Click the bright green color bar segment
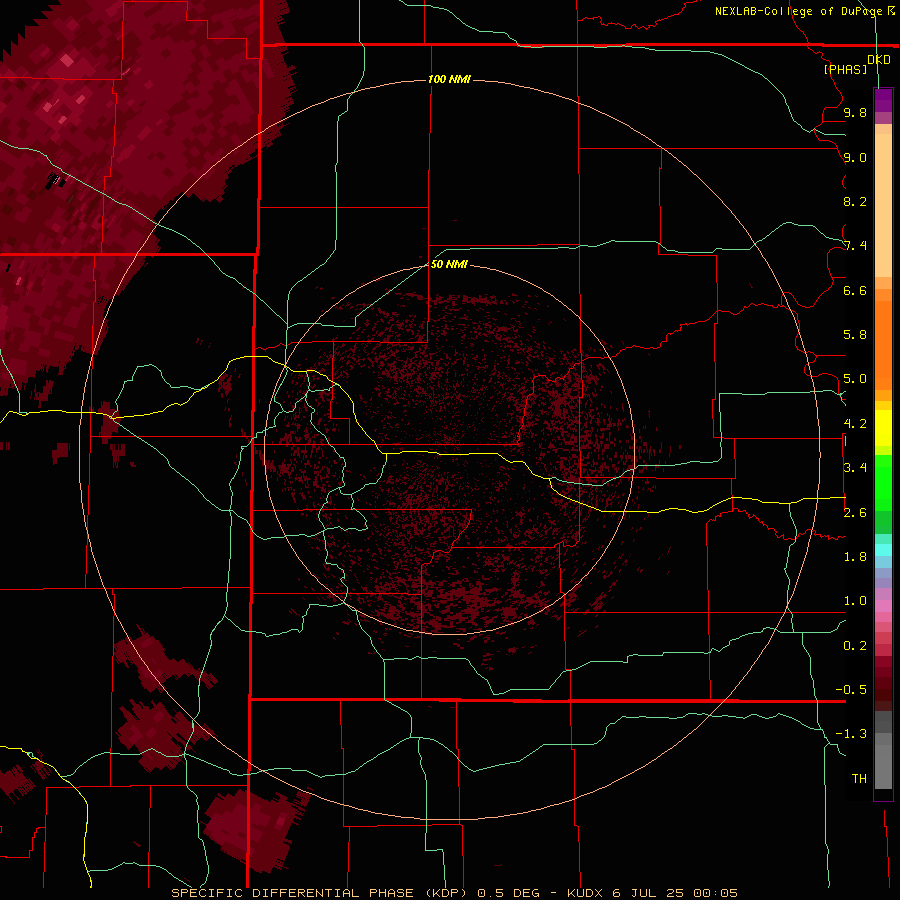This screenshot has height=900, width=900. (x=883, y=483)
